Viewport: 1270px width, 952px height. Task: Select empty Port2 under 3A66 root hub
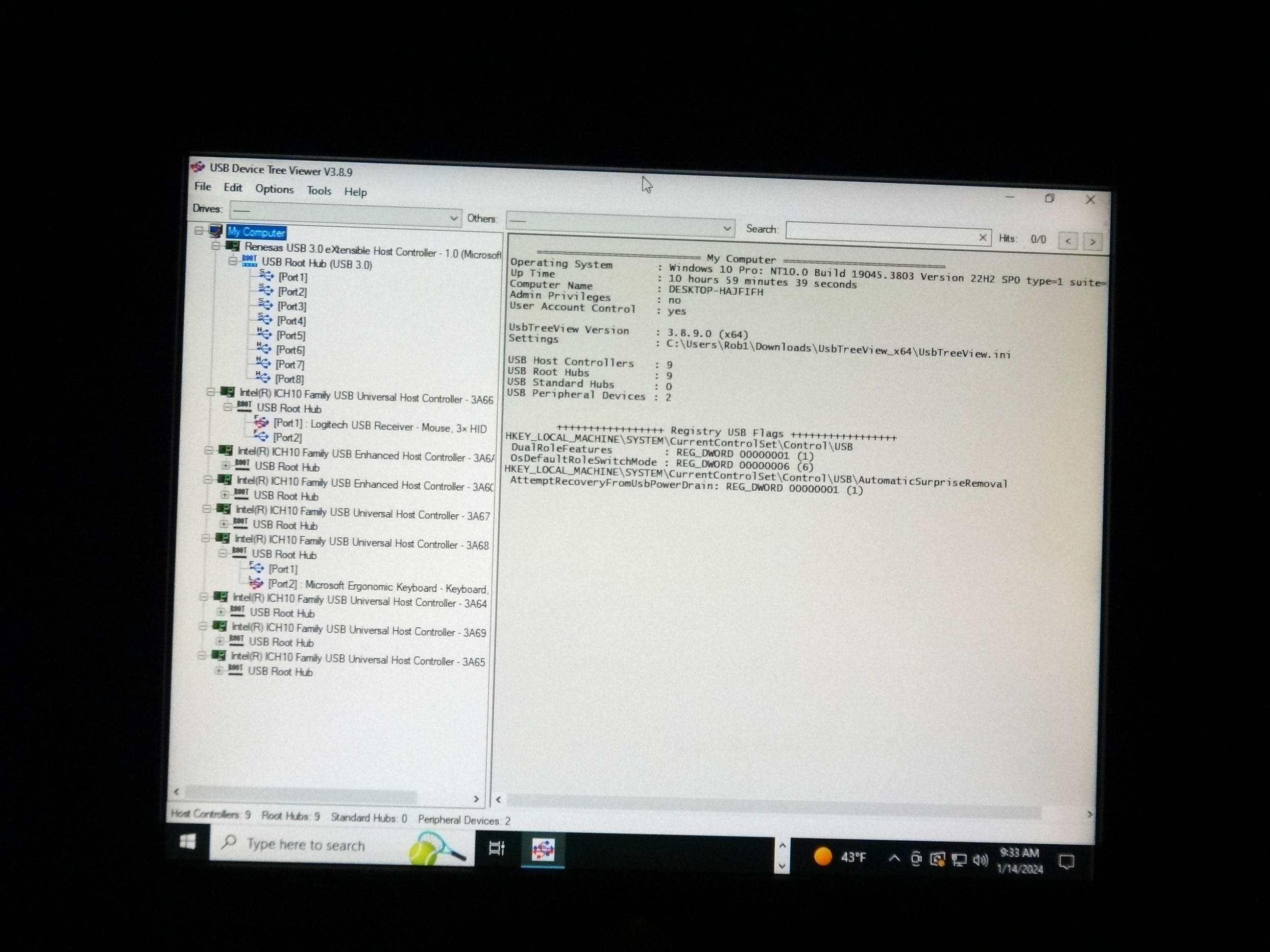click(x=287, y=437)
